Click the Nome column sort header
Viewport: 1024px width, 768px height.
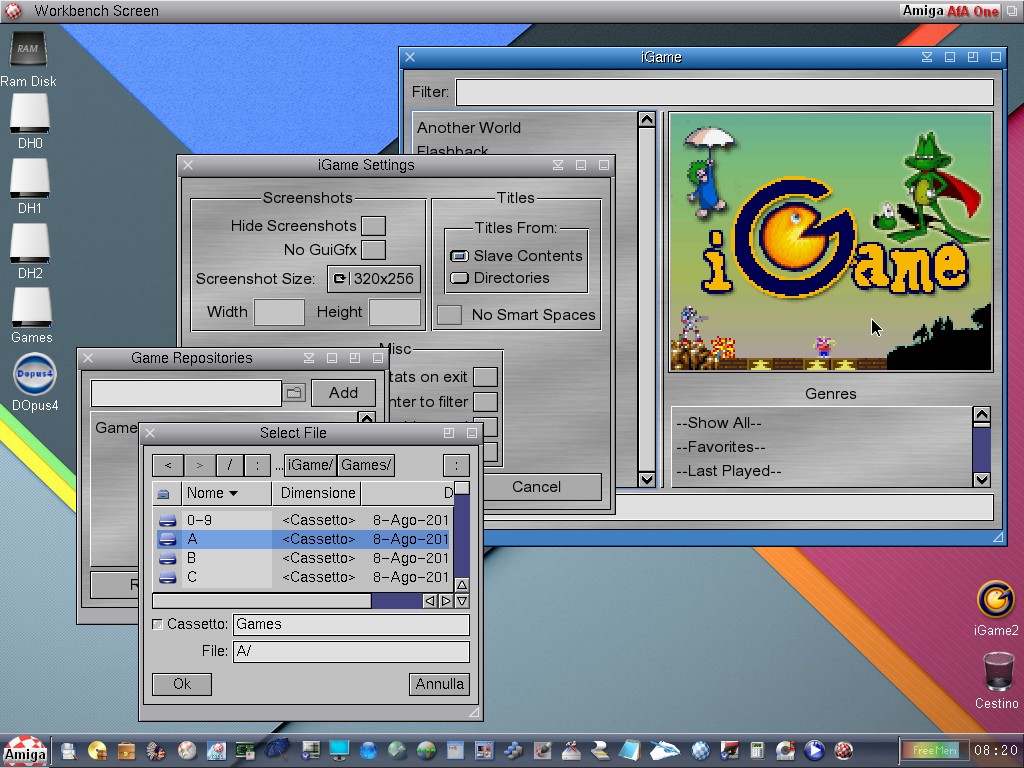click(212, 493)
